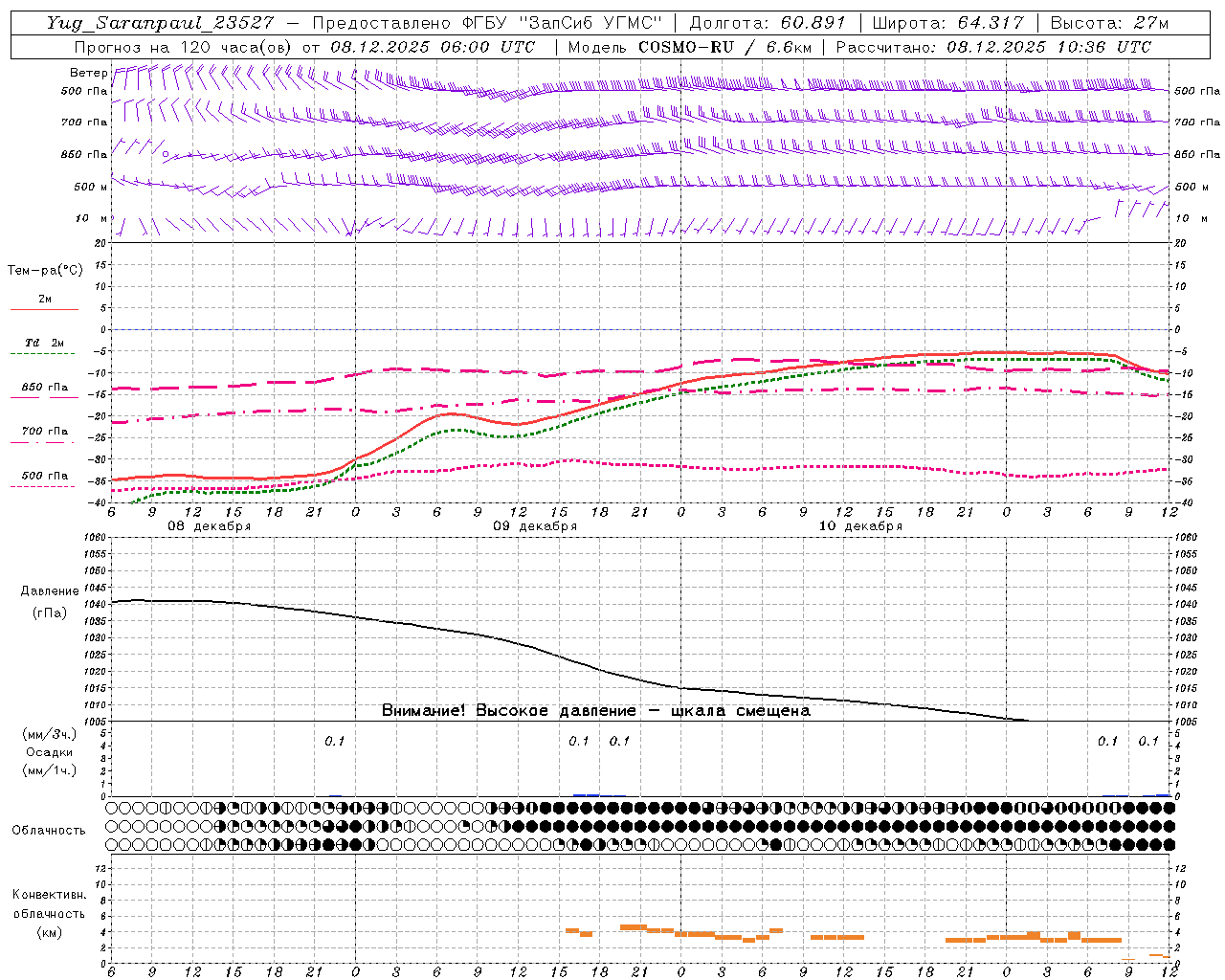The image size is (1225, 980).
Task: Click the '(мм/3ч.)' precipitation unit label
Action: [49, 734]
